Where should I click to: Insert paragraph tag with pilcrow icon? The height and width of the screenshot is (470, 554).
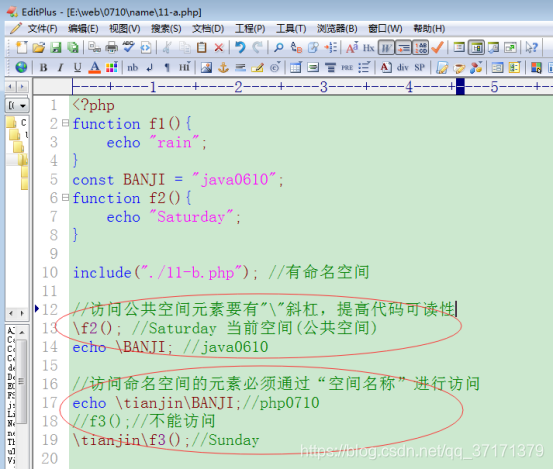(167, 67)
